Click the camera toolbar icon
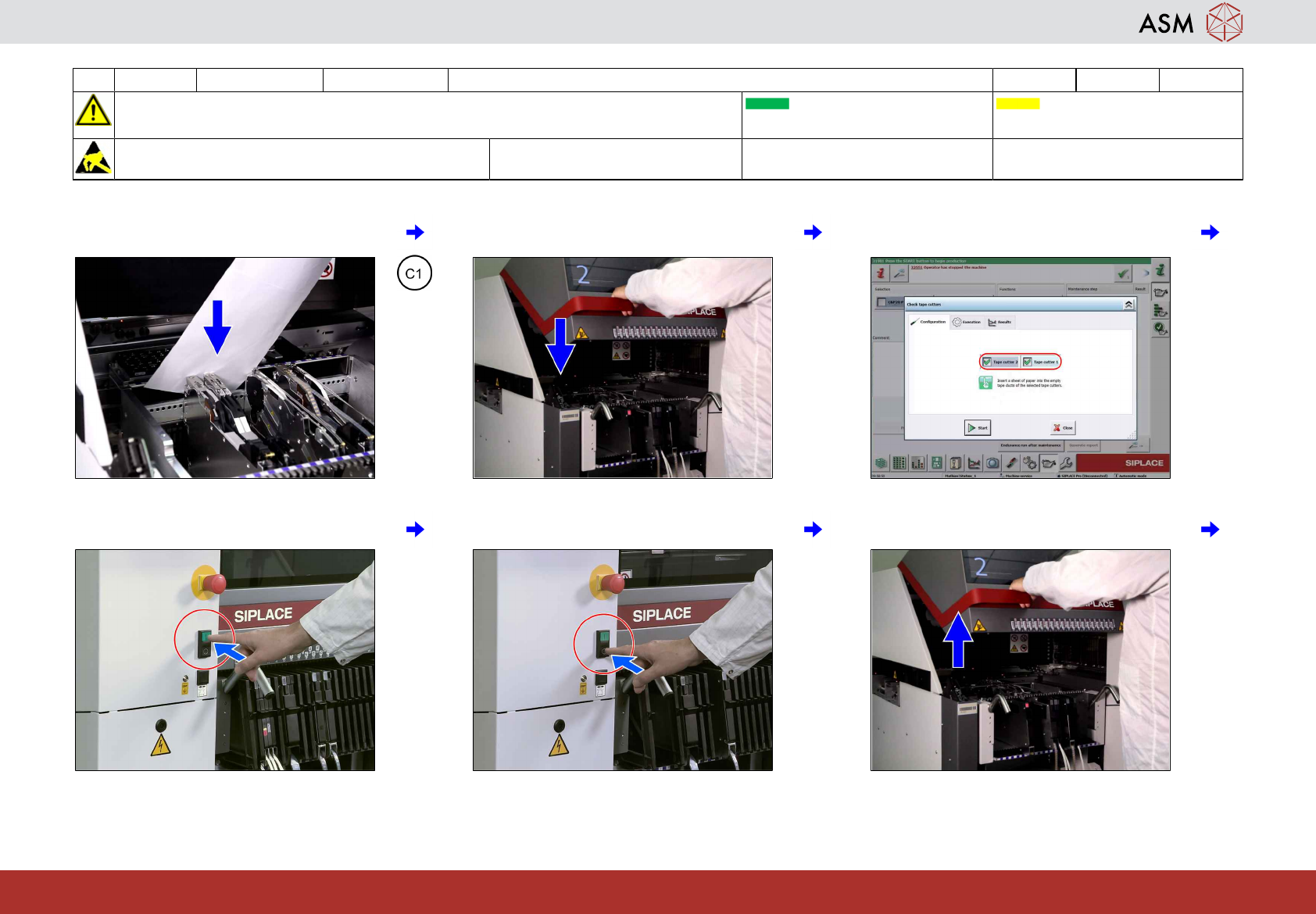1316x914 pixels. [x=992, y=463]
